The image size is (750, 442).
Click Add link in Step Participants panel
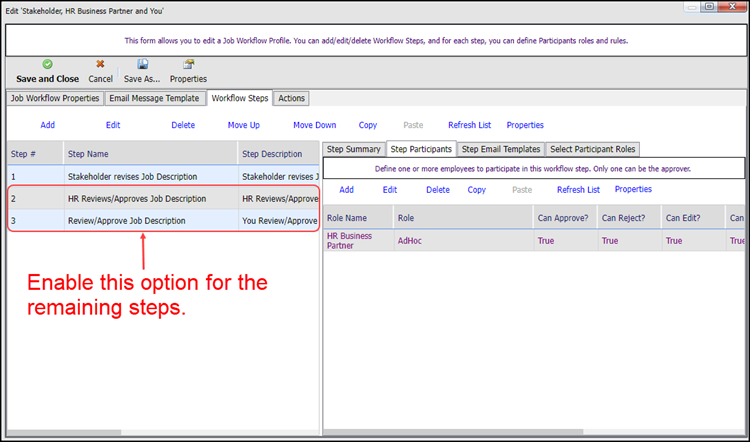click(x=346, y=190)
